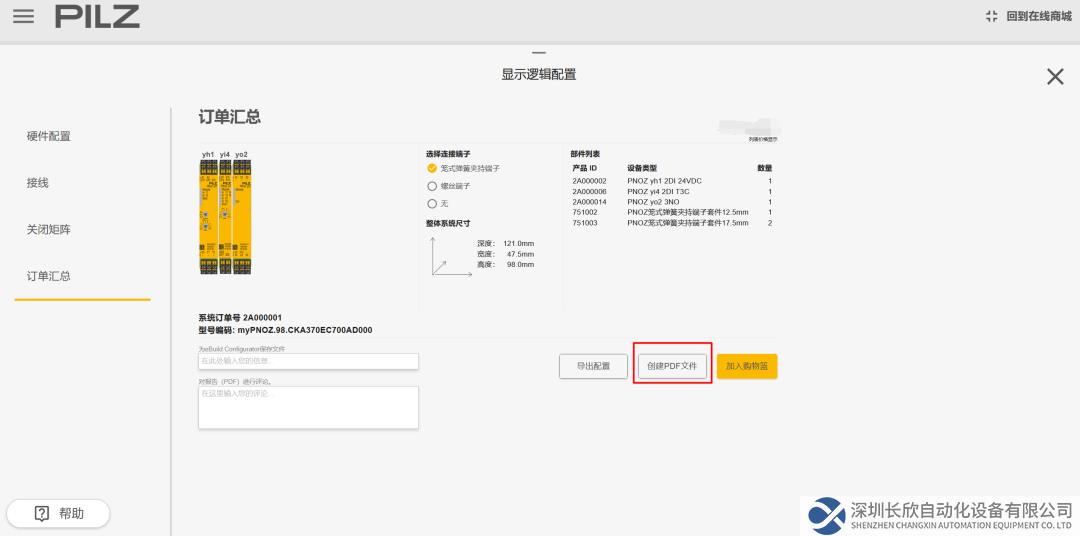This screenshot has width=1080, height=536.
Task: Click the yh1 module image
Action: pyautogui.click(x=208, y=216)
